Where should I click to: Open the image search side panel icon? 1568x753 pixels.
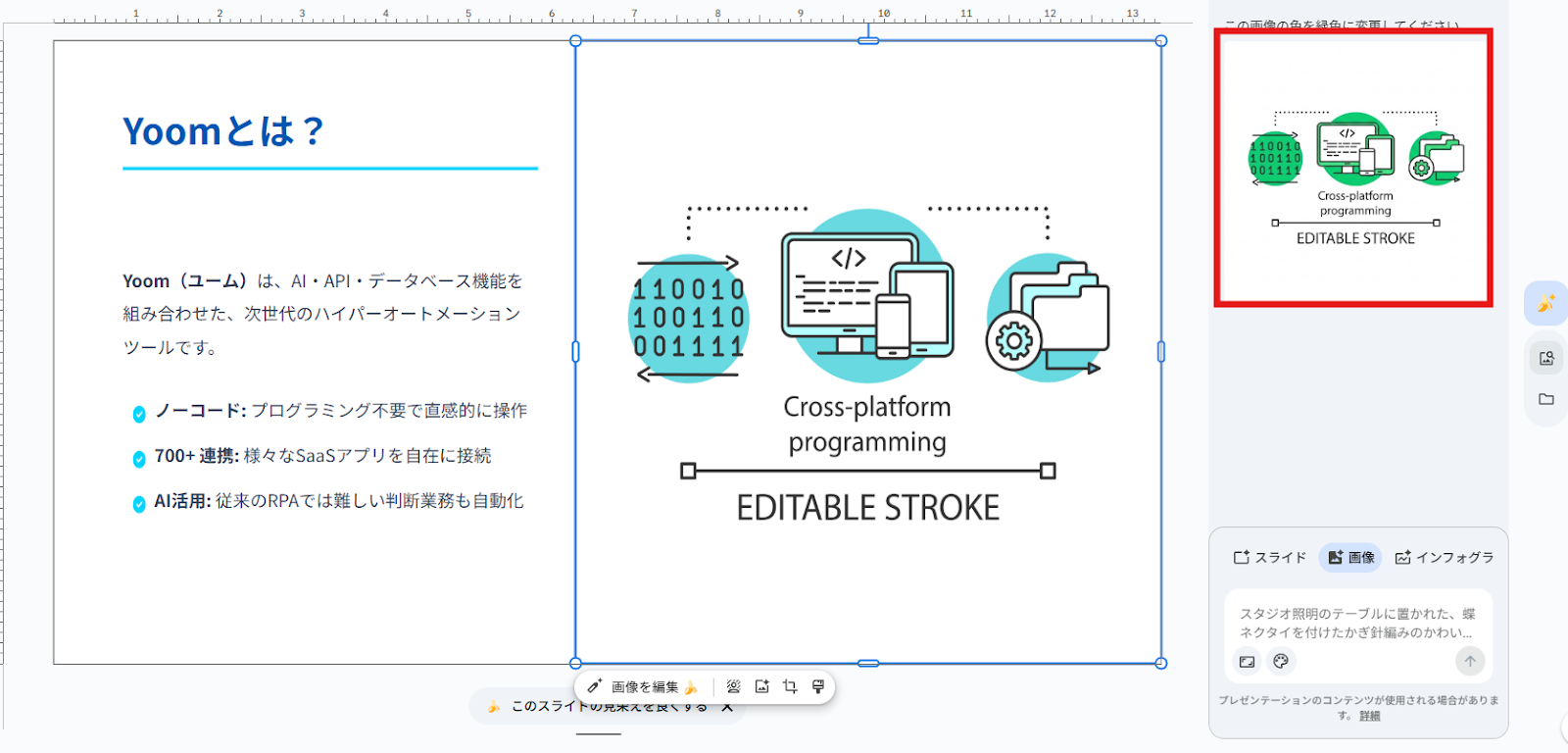(1546, 358)
